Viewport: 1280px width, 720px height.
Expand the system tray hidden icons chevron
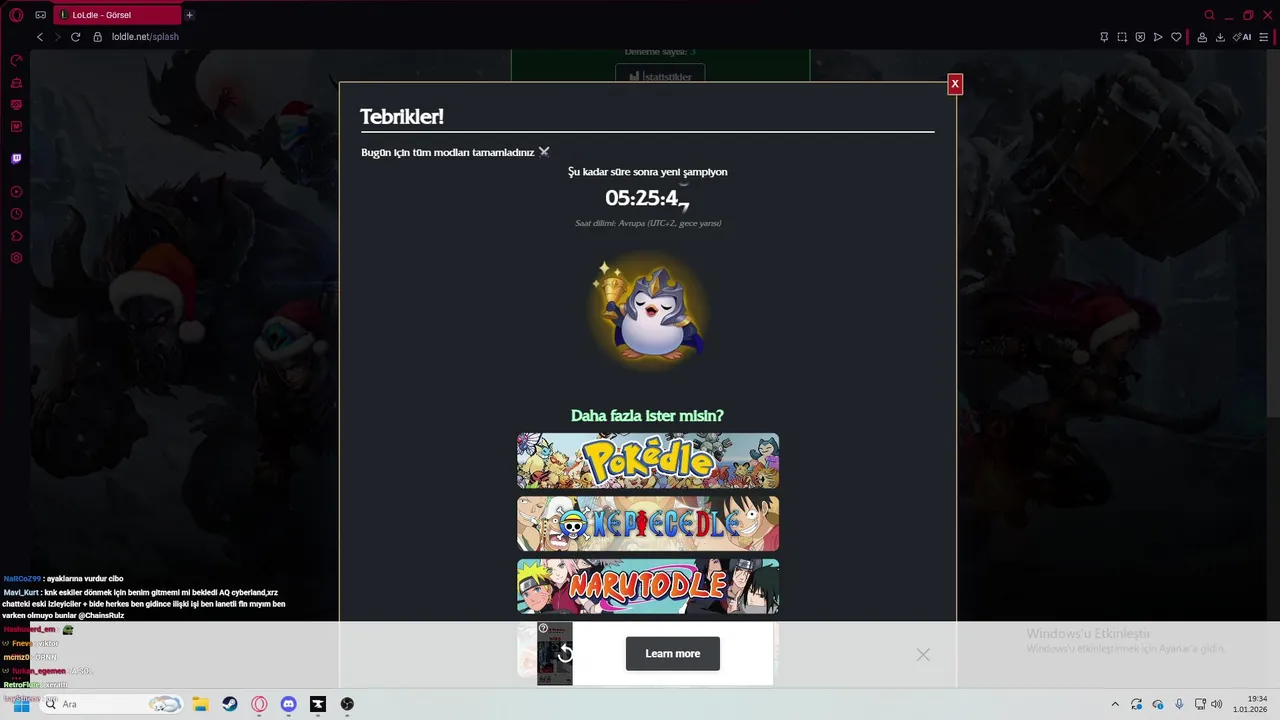[x=1115, y=704]
